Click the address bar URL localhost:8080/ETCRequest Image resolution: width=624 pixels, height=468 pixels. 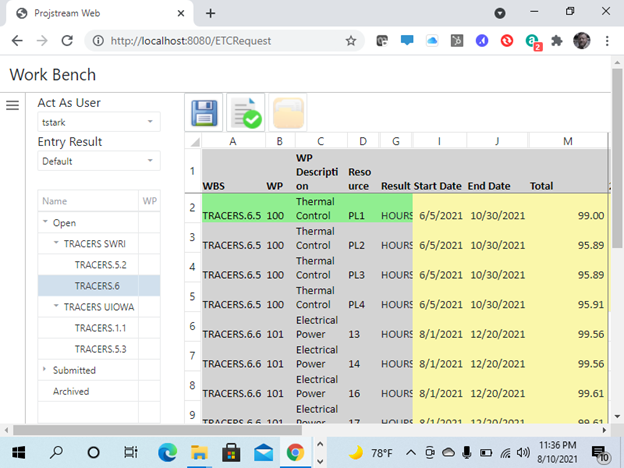click(191, 41)
